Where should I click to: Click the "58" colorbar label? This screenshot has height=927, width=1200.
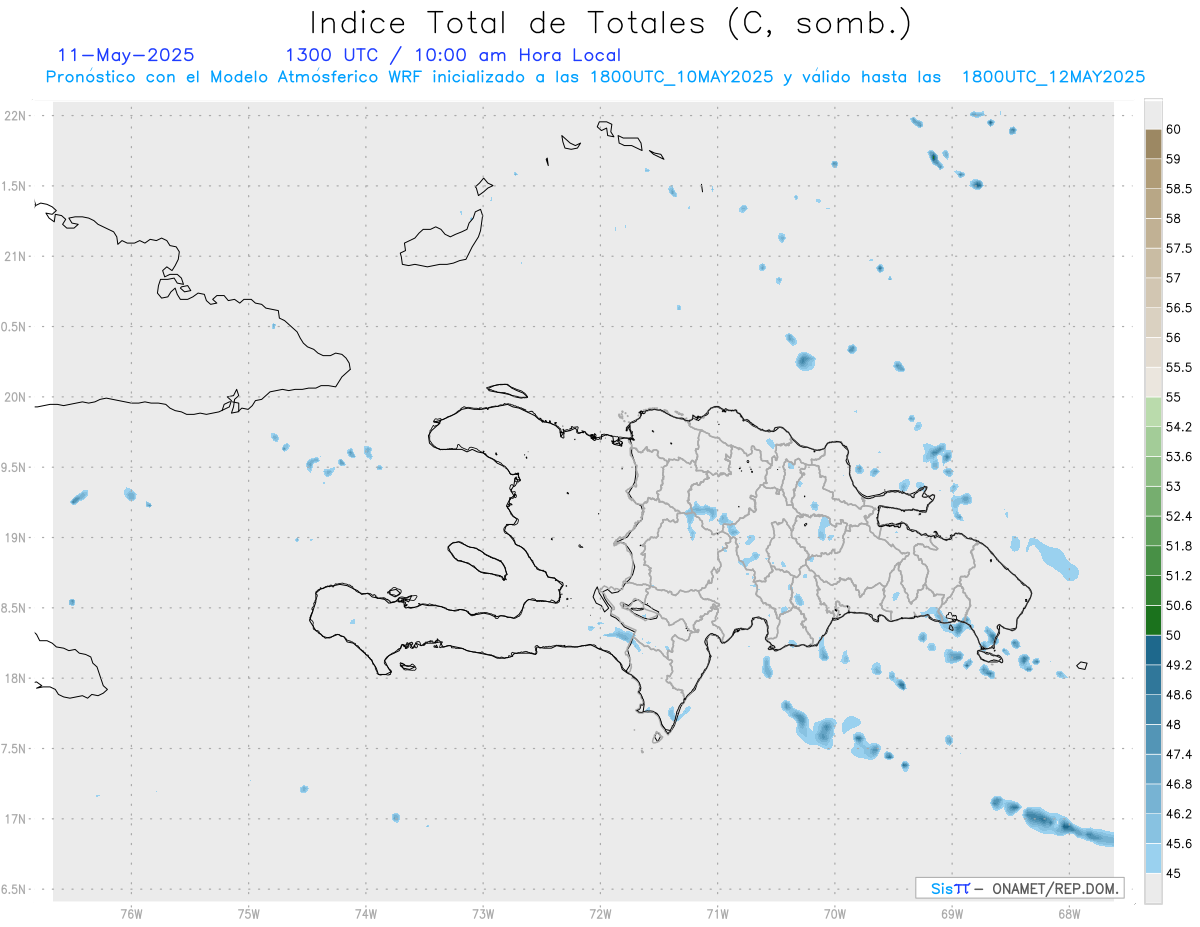(1174, 218)
